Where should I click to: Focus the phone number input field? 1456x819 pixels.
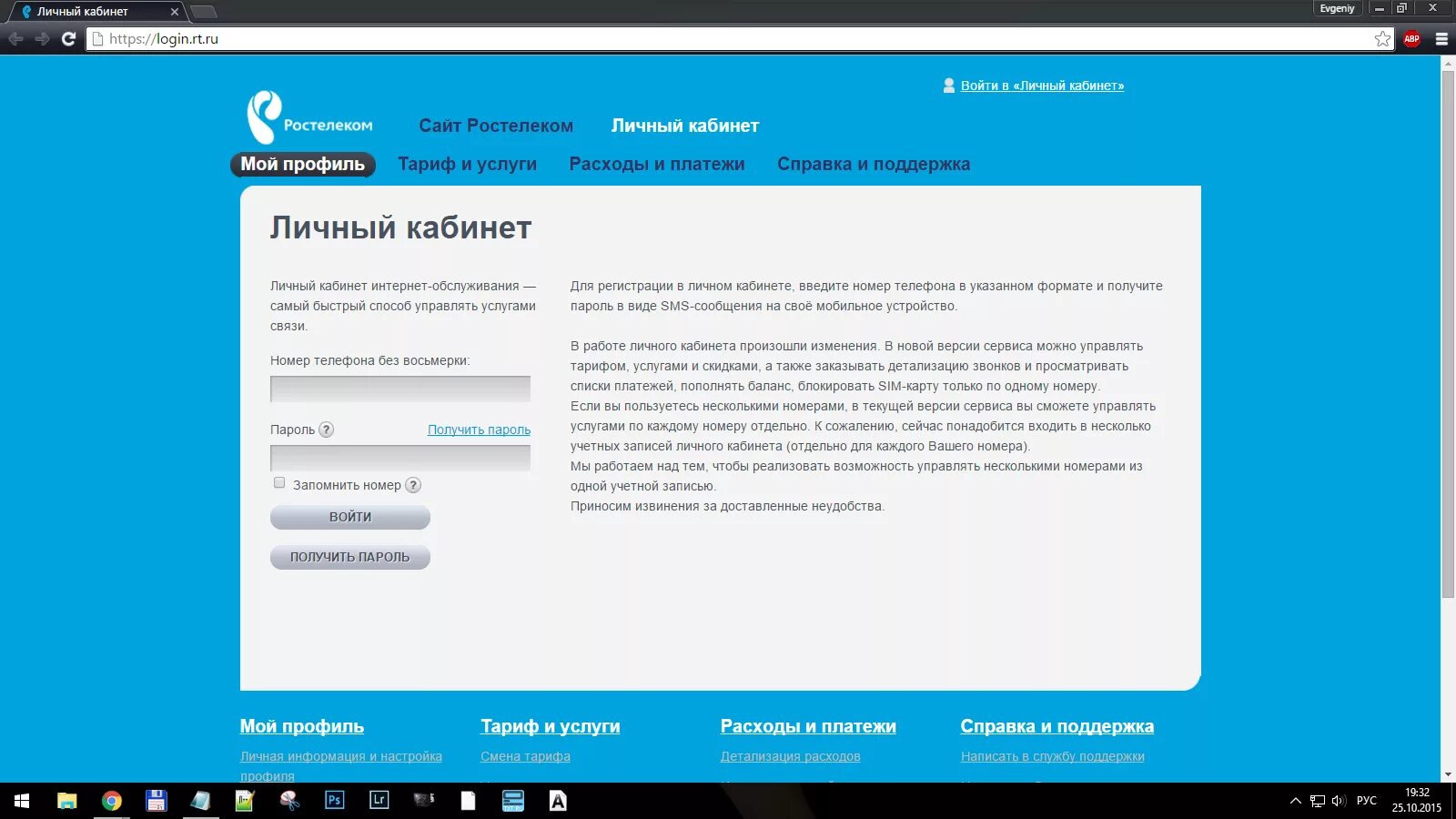coord(400,389)
